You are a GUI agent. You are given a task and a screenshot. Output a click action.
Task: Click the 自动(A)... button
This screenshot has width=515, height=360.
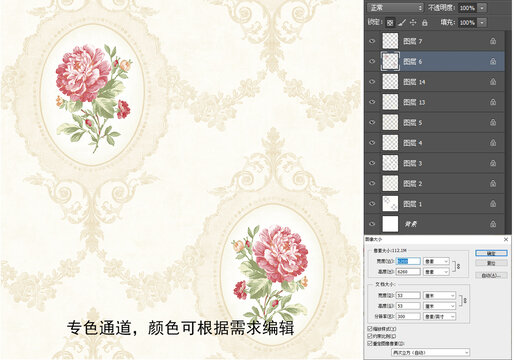pyautogui.click(x=491, y=276)
